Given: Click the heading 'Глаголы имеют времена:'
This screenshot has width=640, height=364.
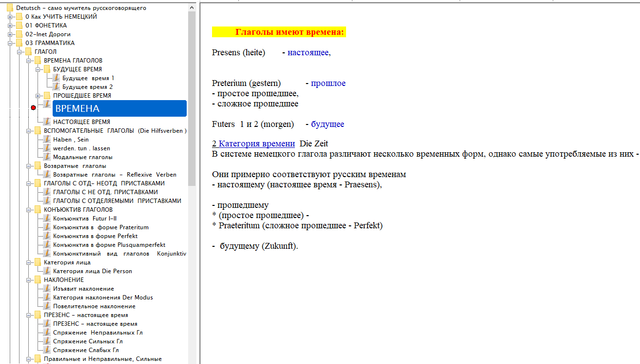Looking at the screenshot, I should pos(290,32).
